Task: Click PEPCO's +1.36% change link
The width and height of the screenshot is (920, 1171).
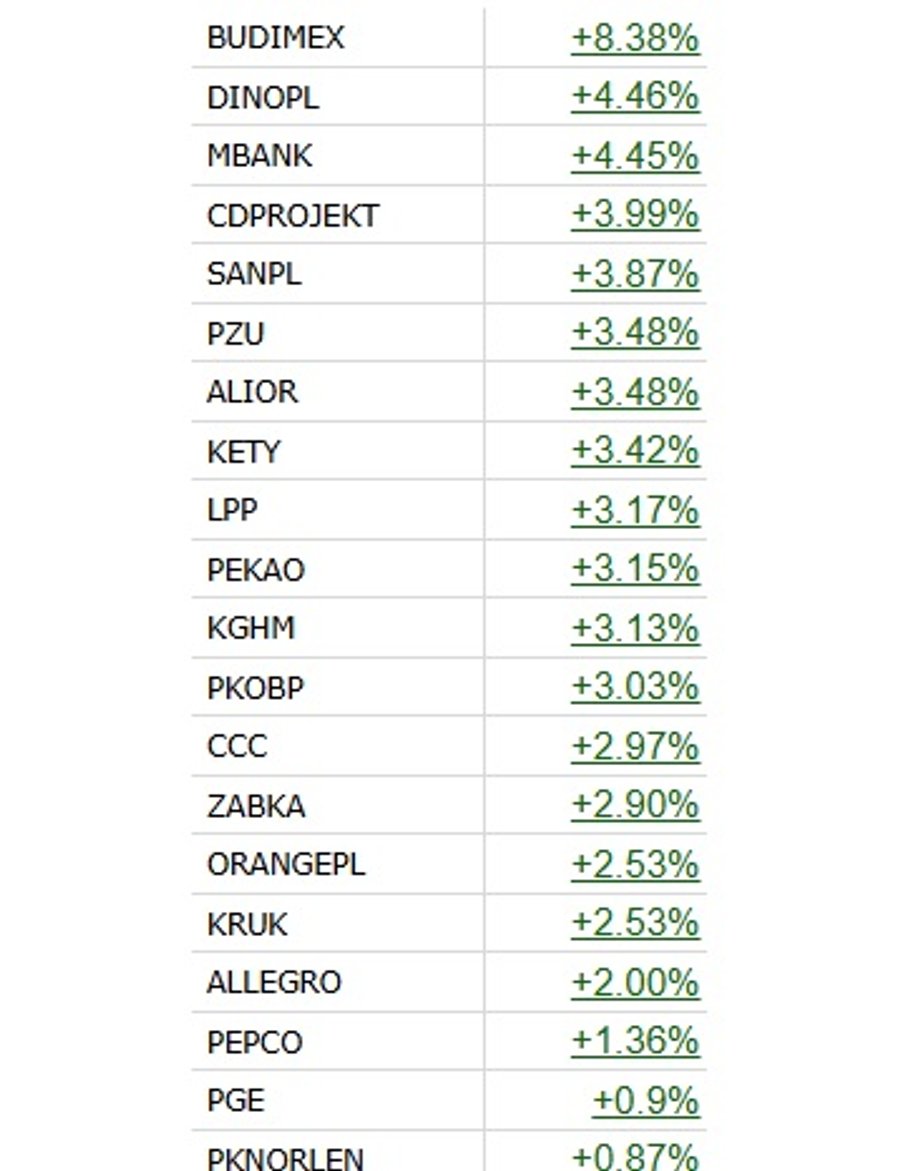Action: pos(635,1040)
